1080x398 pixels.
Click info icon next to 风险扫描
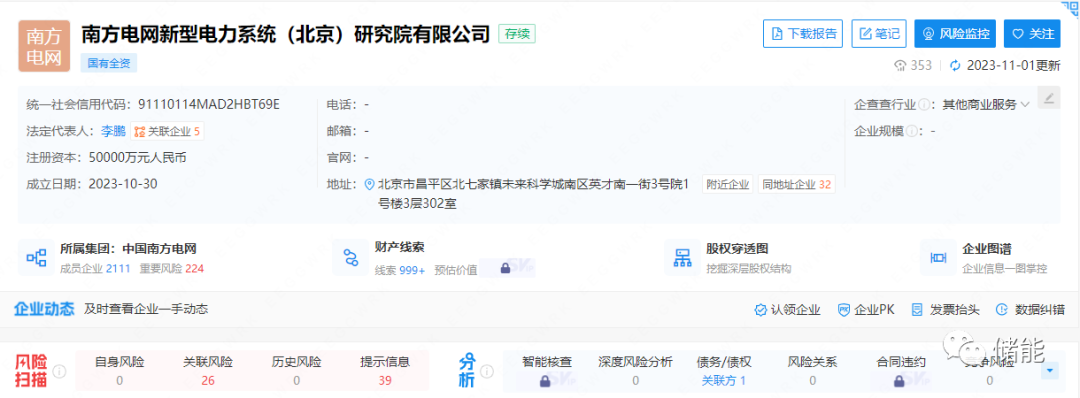coord(59,371)
